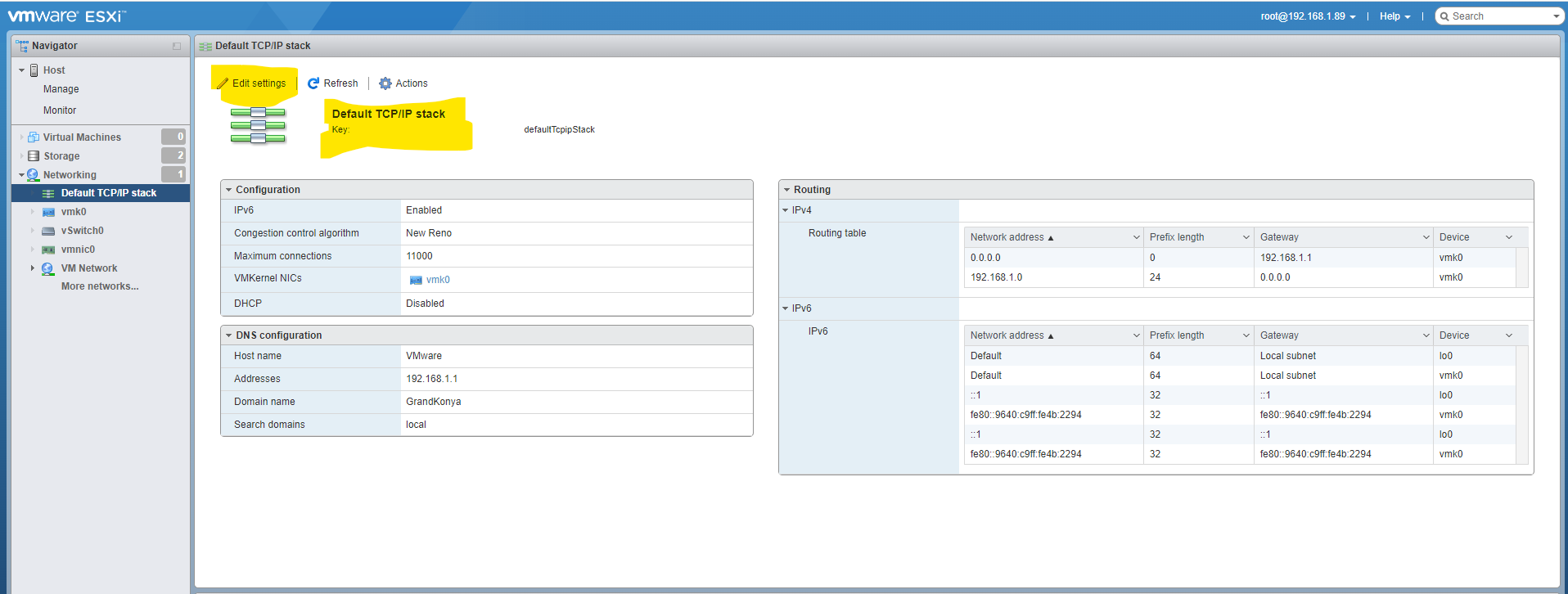Collapse the Configuration section
Screen dimensions: 1568x594
pos(229,190)
